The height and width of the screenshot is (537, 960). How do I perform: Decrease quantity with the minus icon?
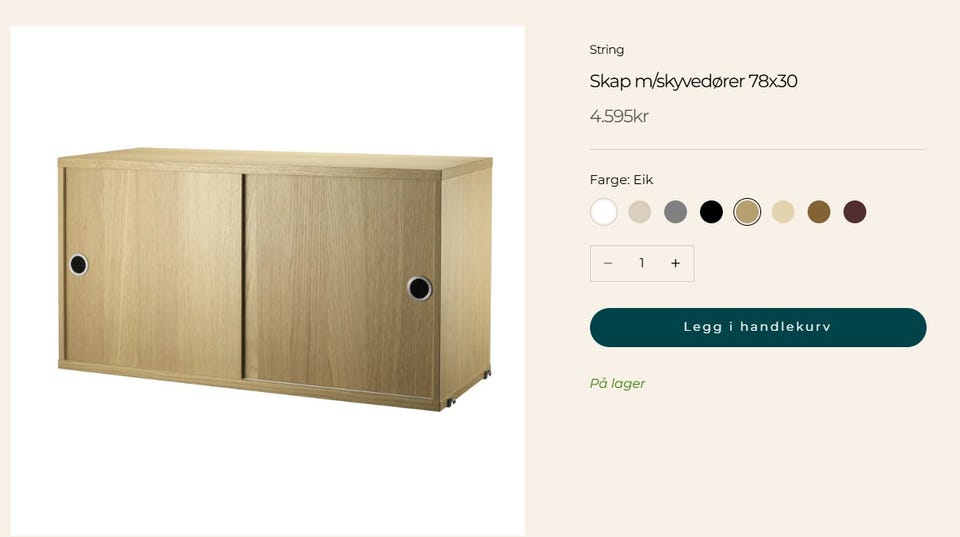(x=607, y=263)
